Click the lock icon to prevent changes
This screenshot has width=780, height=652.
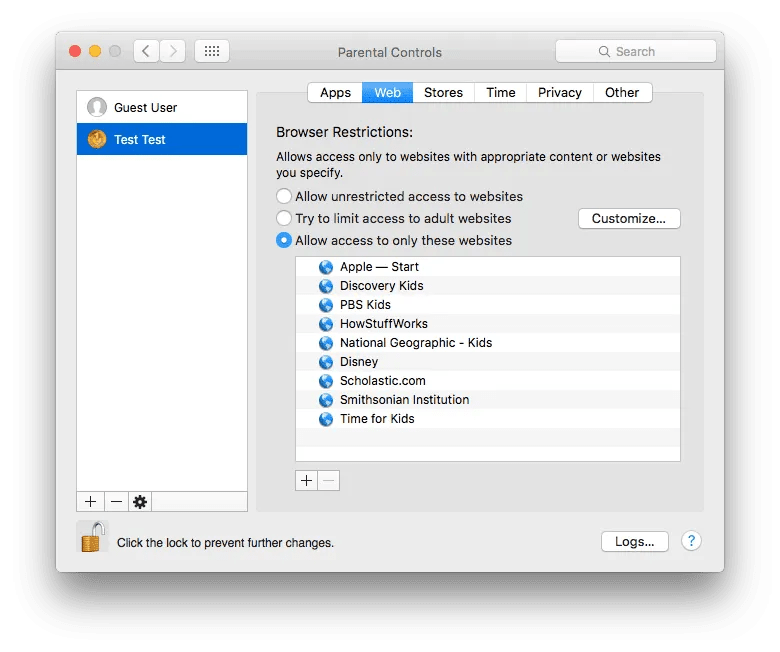click(93, 537)
